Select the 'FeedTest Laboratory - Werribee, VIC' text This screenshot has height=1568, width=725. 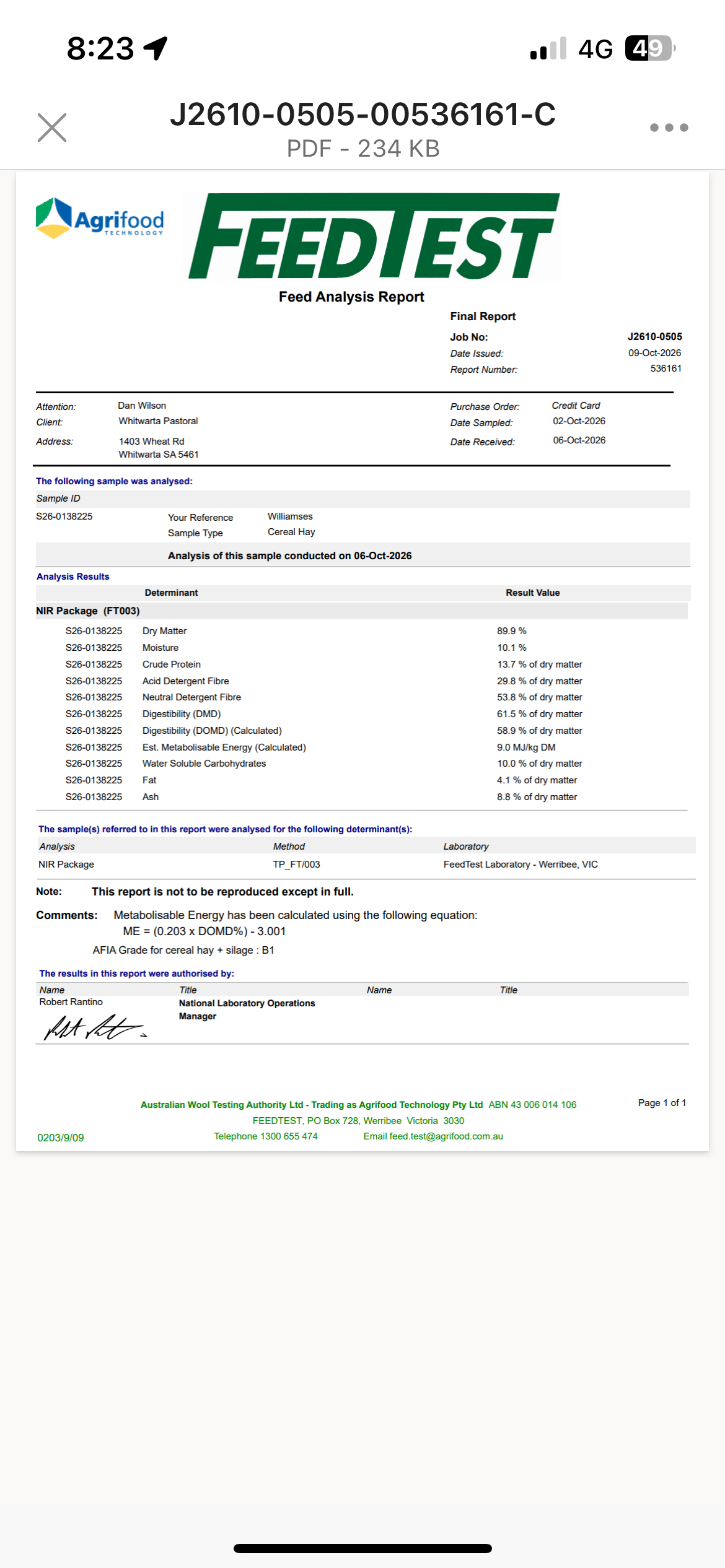click(x=521, y=865)
